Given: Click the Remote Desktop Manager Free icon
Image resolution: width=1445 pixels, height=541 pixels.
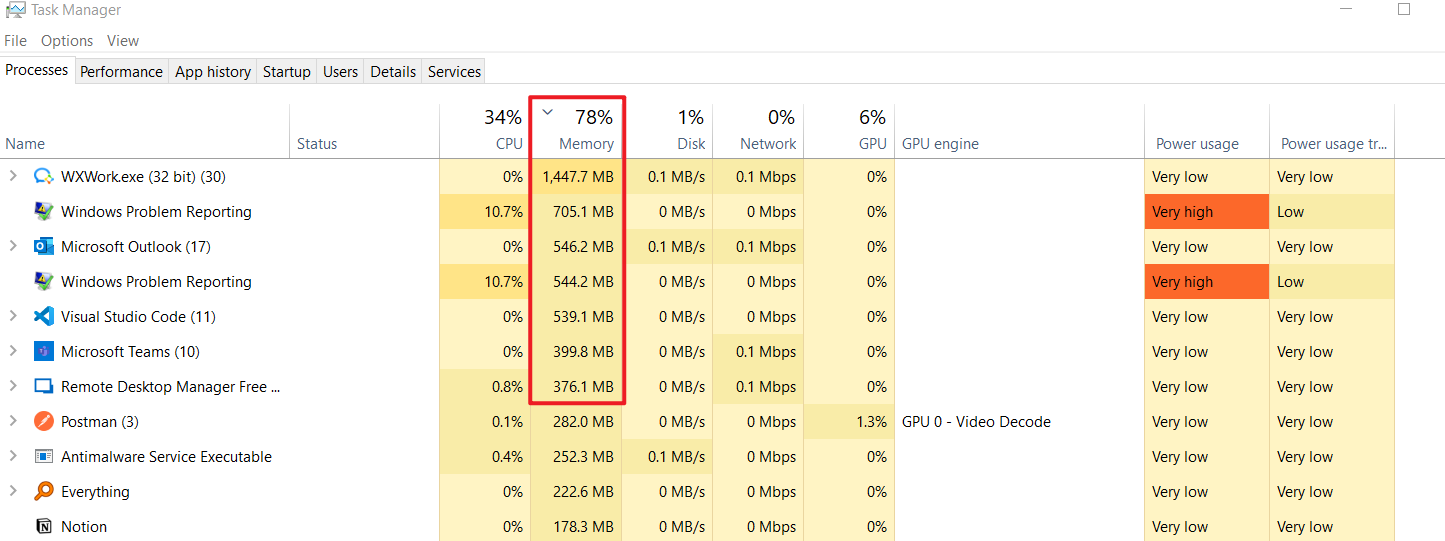Looking at the screenshot, I should pos(43,387).
